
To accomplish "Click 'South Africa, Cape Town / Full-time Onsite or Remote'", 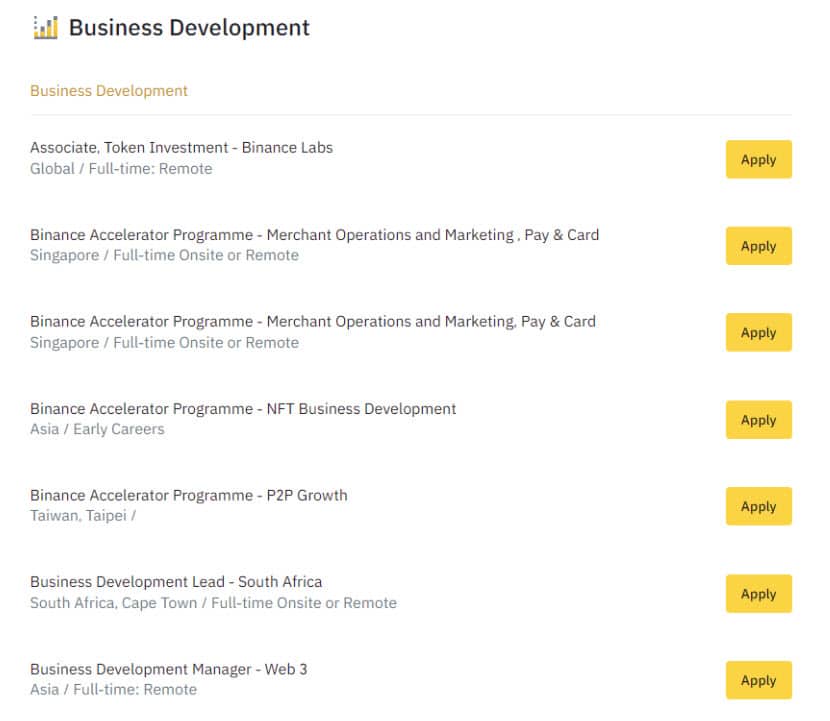I will (x=213, y=603).
